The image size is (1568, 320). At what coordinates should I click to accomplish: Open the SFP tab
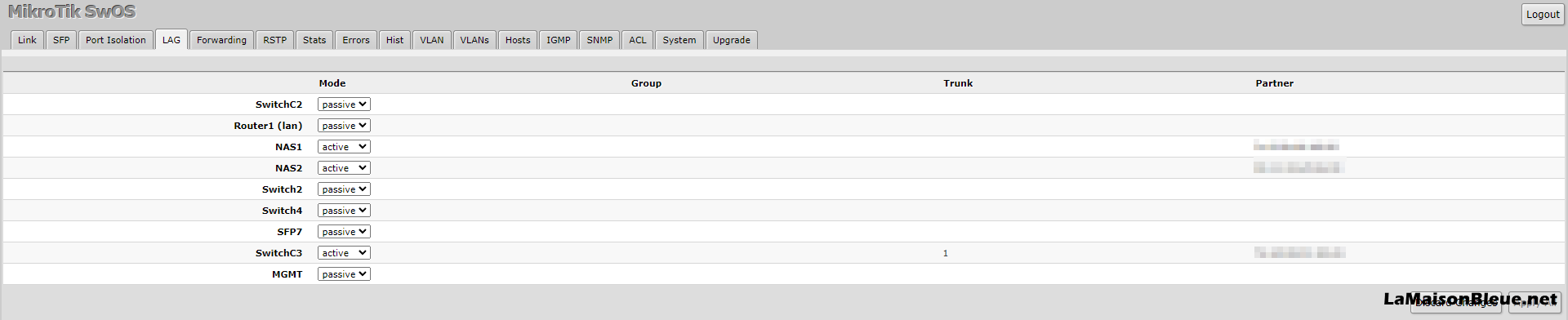tap(61, 40)
